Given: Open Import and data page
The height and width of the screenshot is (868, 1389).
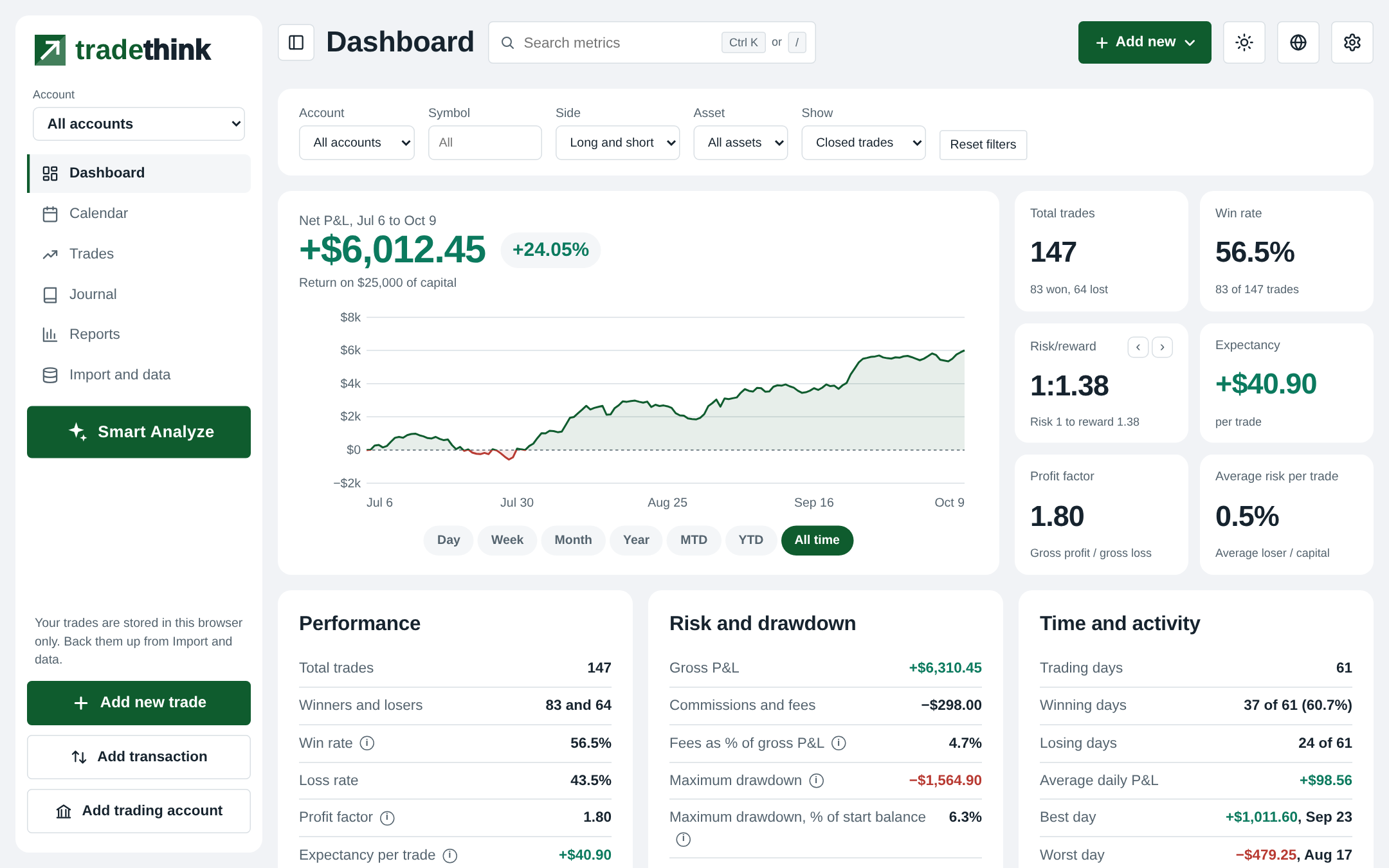Looking at the screenshot, I should click(139, 375).
